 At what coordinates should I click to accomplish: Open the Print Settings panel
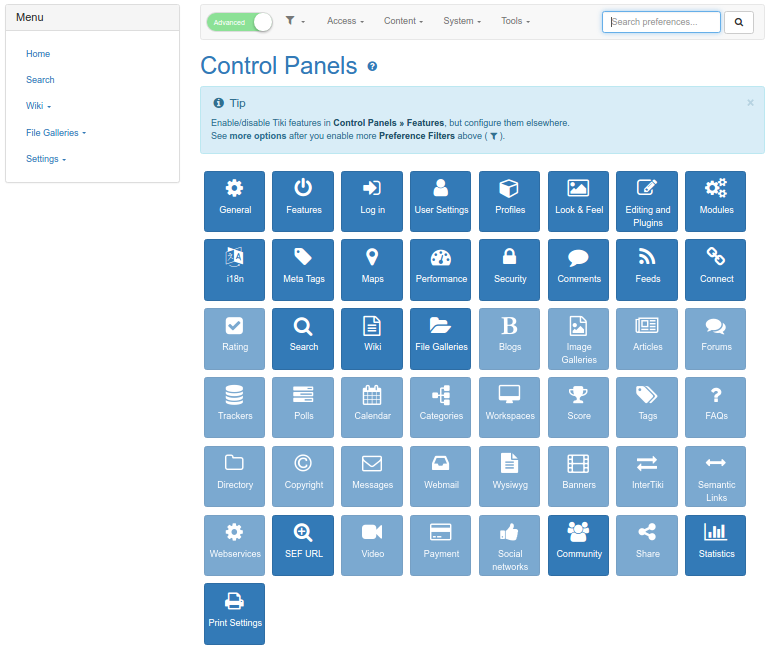(x=235, y=613)
